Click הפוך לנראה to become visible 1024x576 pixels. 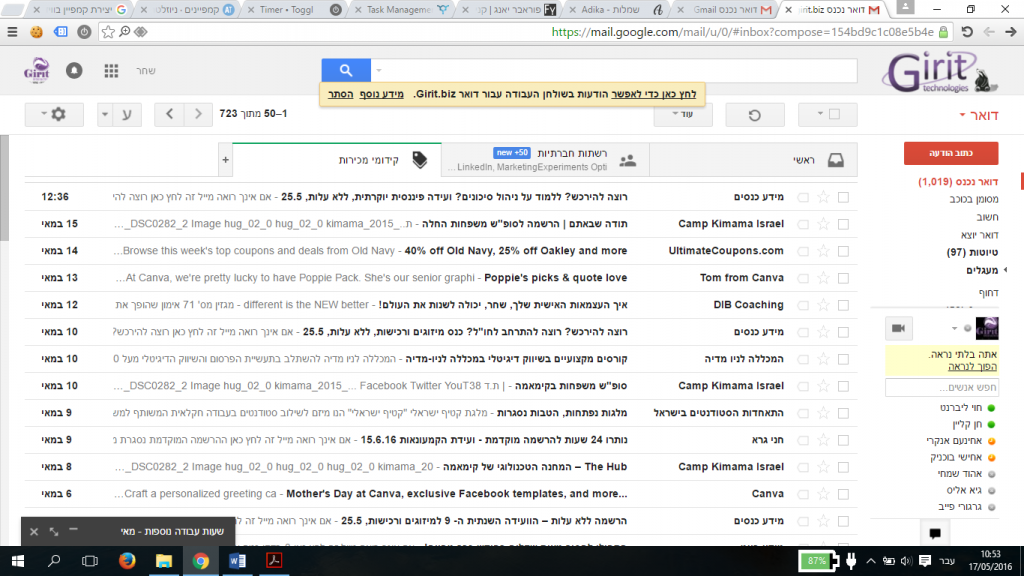pyautogui.click(x=972, y=366)
